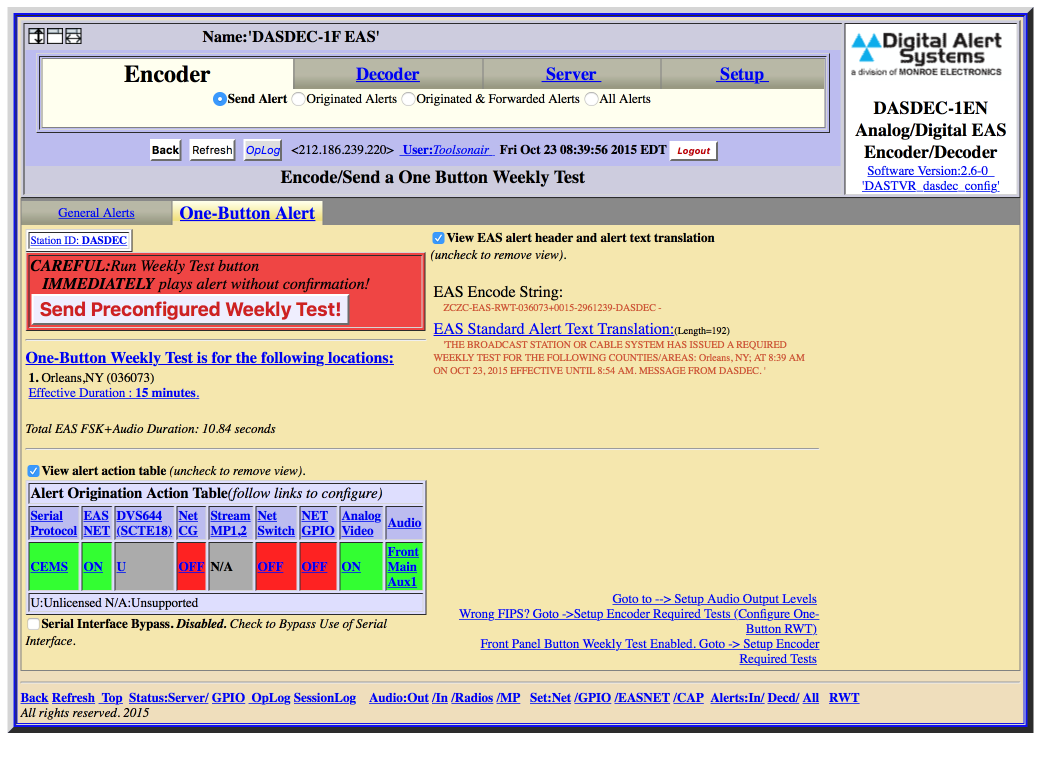Viewport: 1062px width, 760px height.
Task: Click the Station ID: DASDEC link
Action: coord(79,240)
